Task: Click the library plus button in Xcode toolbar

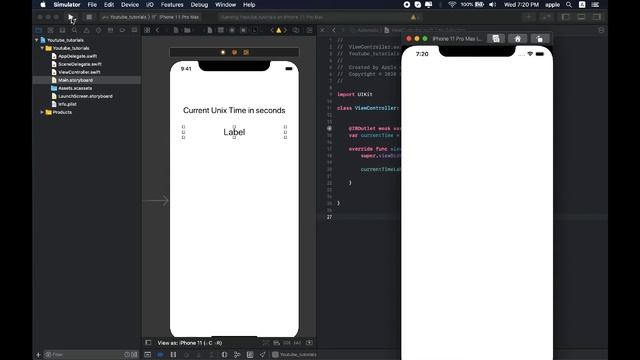Action: coord(529,17)
